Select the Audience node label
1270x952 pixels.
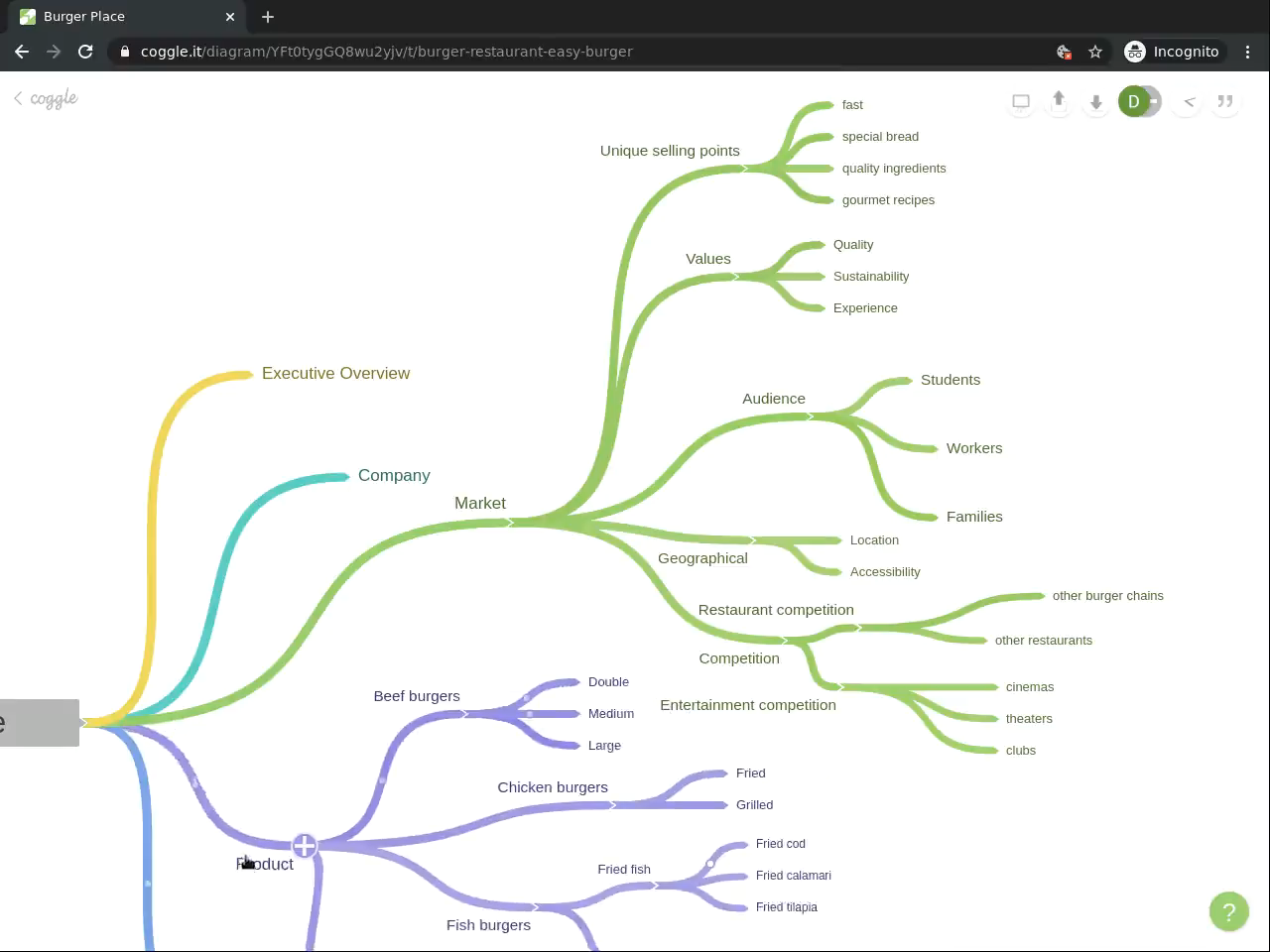coord(774,399)
